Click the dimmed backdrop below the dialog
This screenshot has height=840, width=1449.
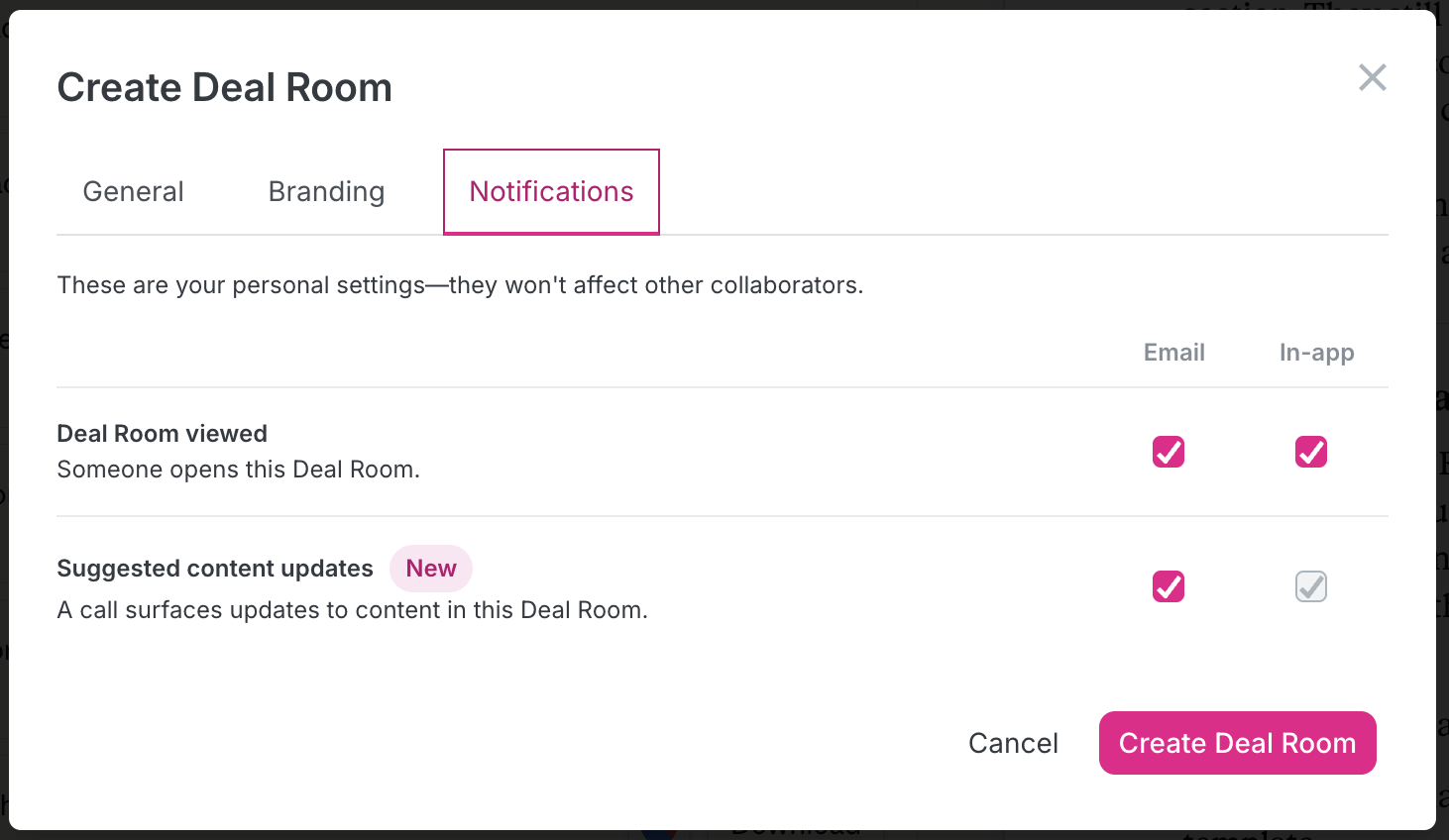pos(724,835)
